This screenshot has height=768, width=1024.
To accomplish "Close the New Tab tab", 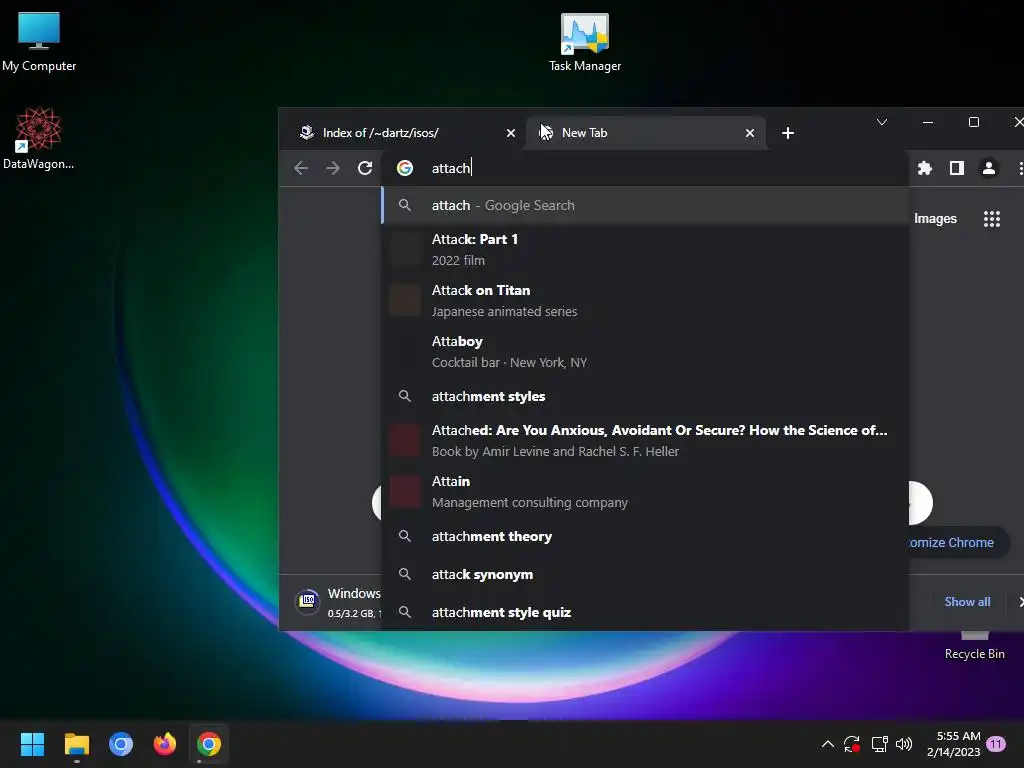I will tap(750, 133).
